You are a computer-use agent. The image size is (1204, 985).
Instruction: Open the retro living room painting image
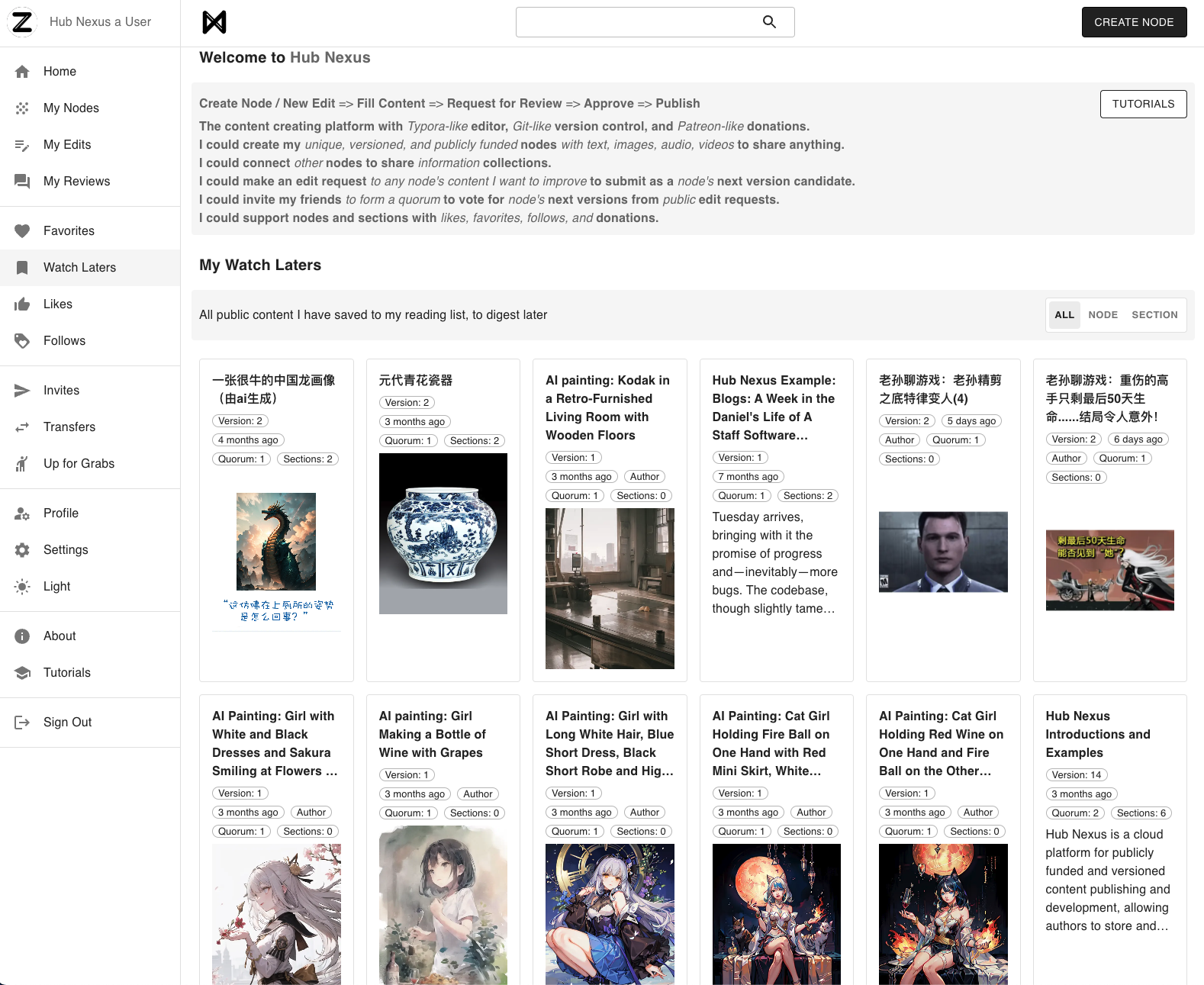pos(610,588)
